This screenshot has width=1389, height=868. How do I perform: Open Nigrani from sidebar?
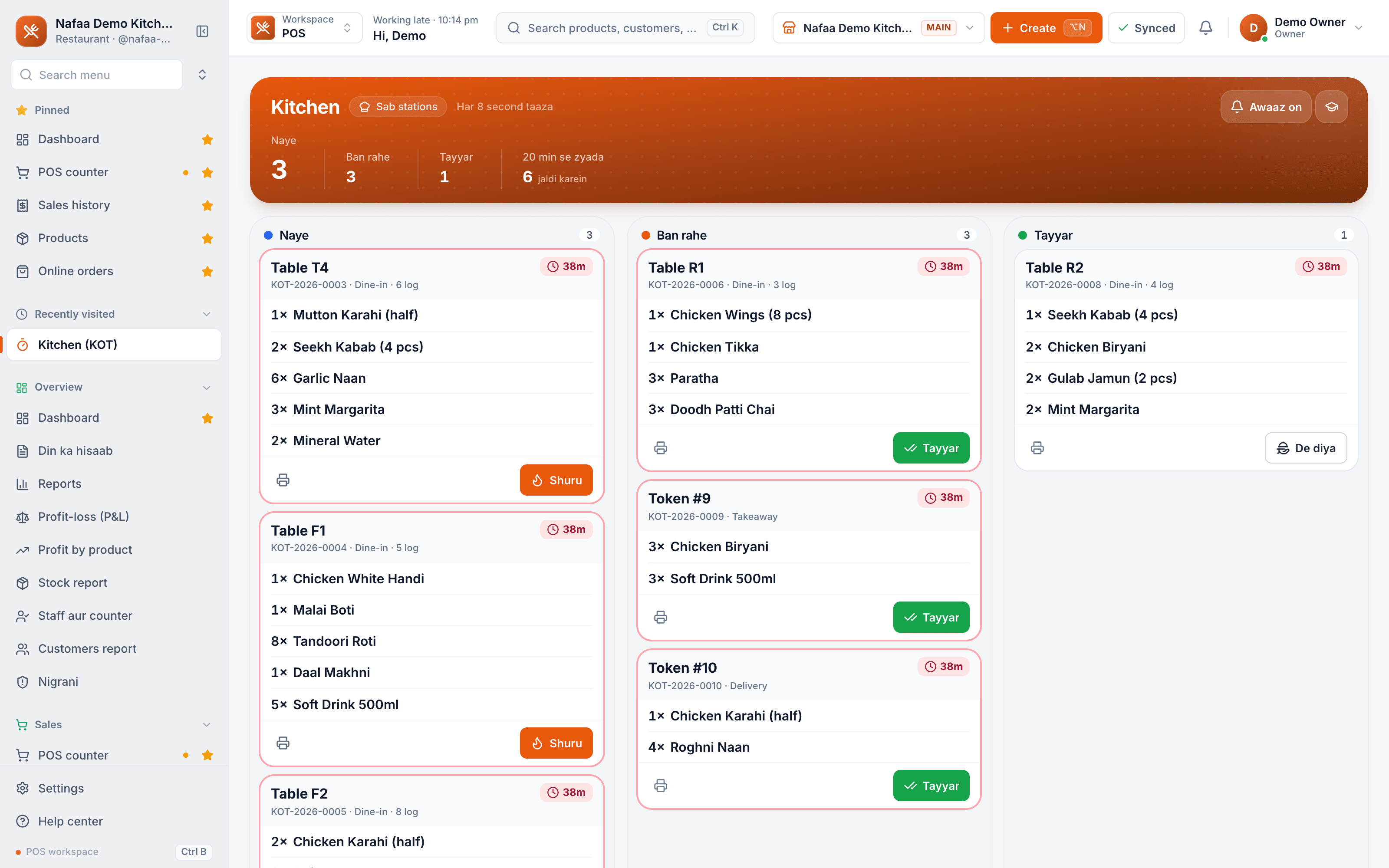pos(114,681)
